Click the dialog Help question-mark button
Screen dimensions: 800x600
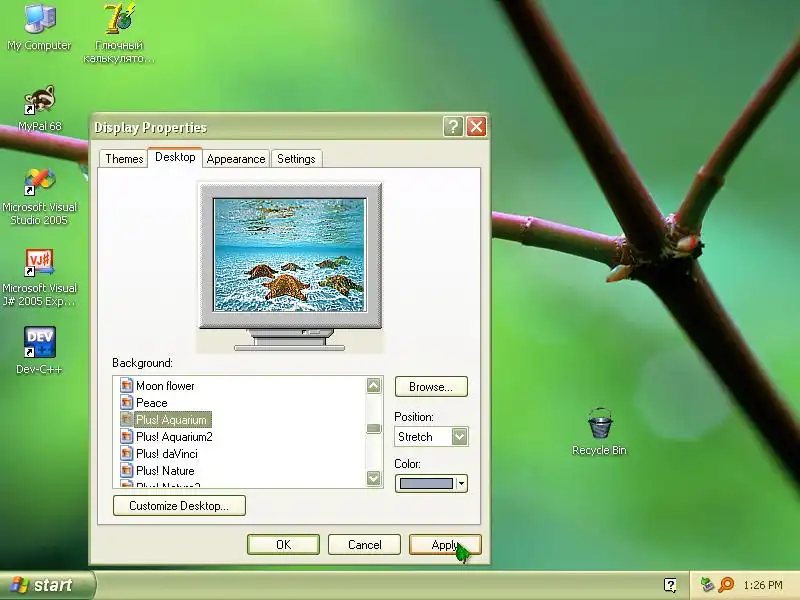453,126
